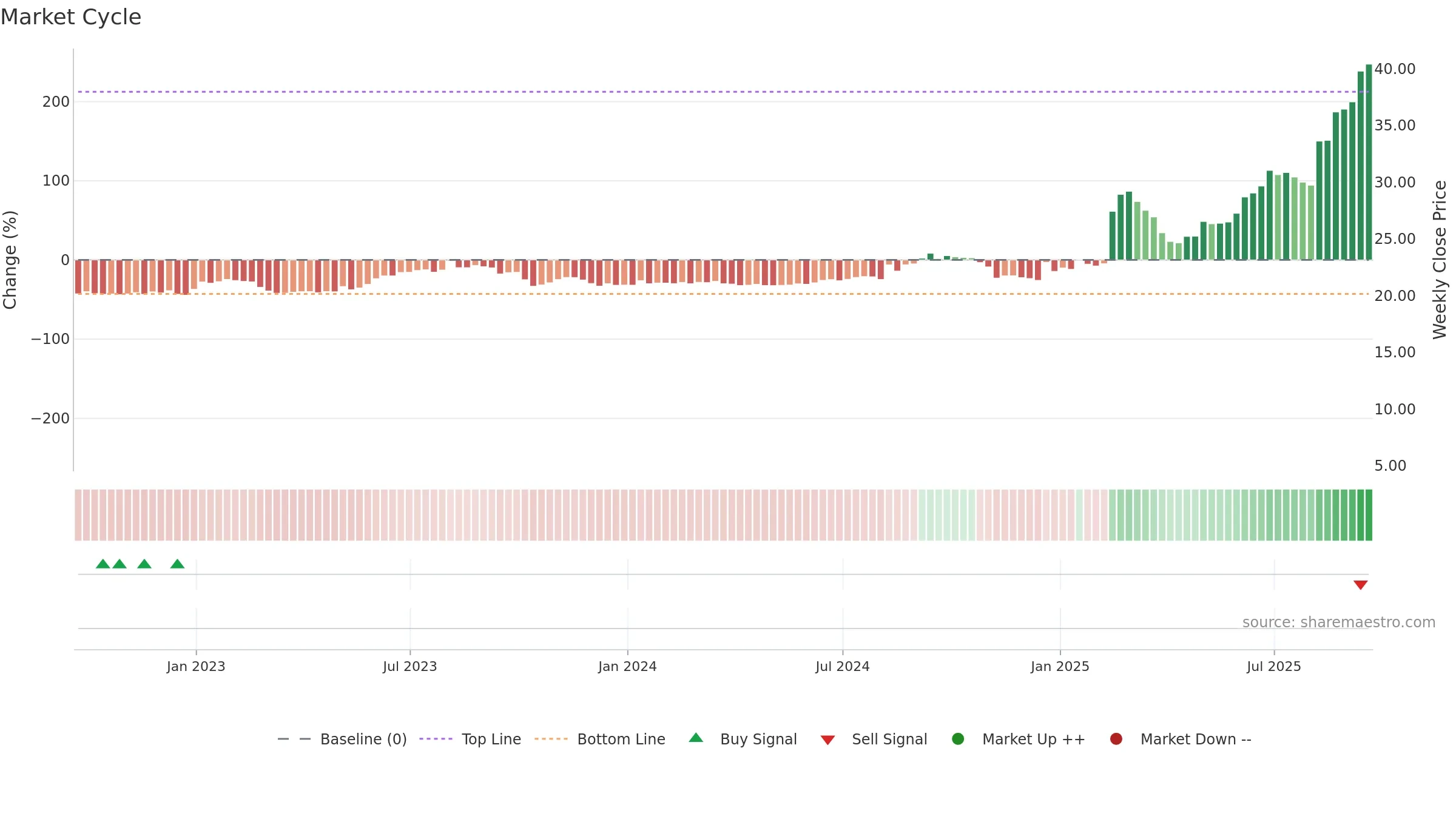Screen dimensions: 1456x819
Task: Select the red sell signal marker near chart end
Action: coord(1360,585)
